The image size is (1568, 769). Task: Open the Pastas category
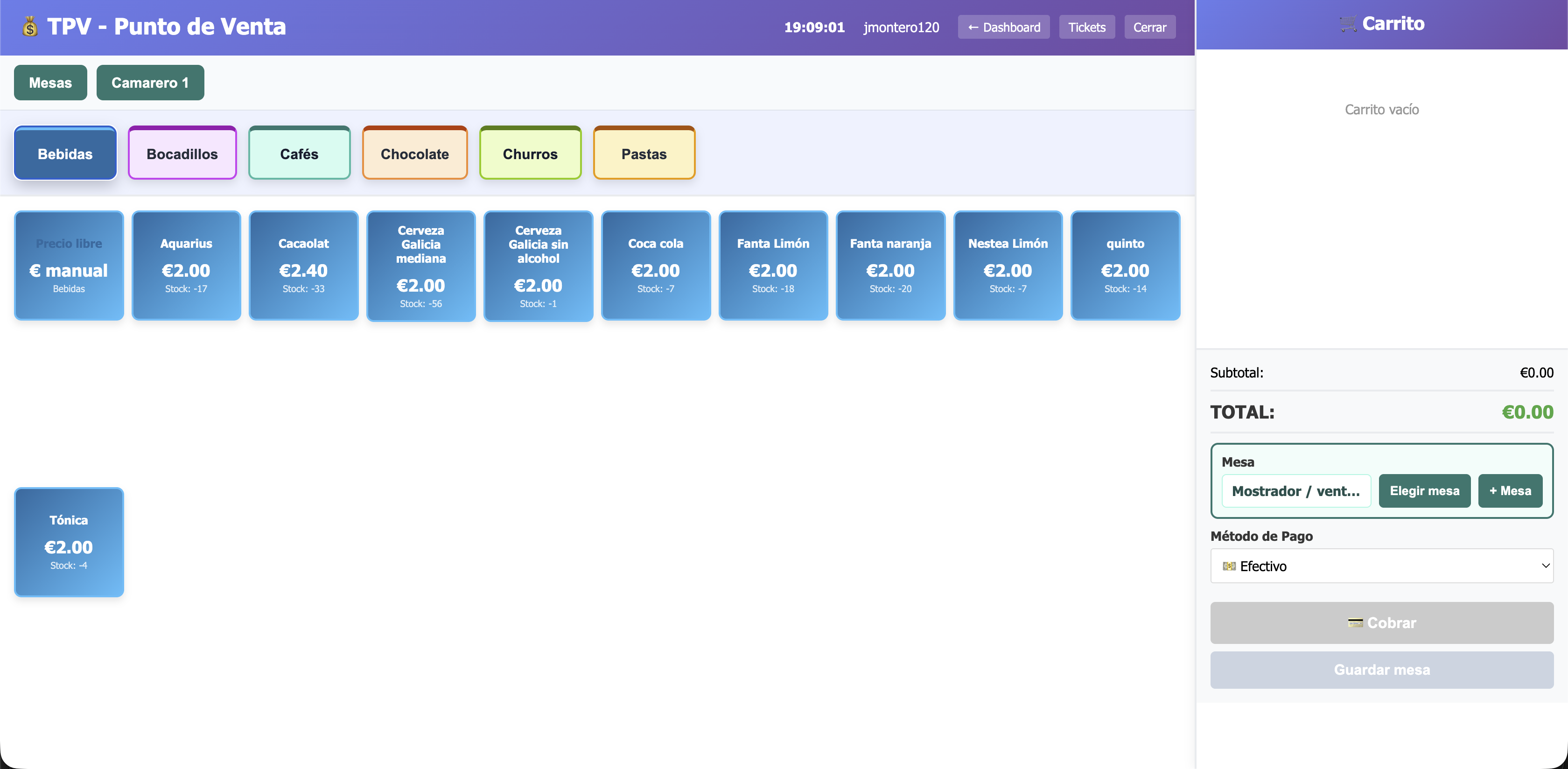[644, 154]
